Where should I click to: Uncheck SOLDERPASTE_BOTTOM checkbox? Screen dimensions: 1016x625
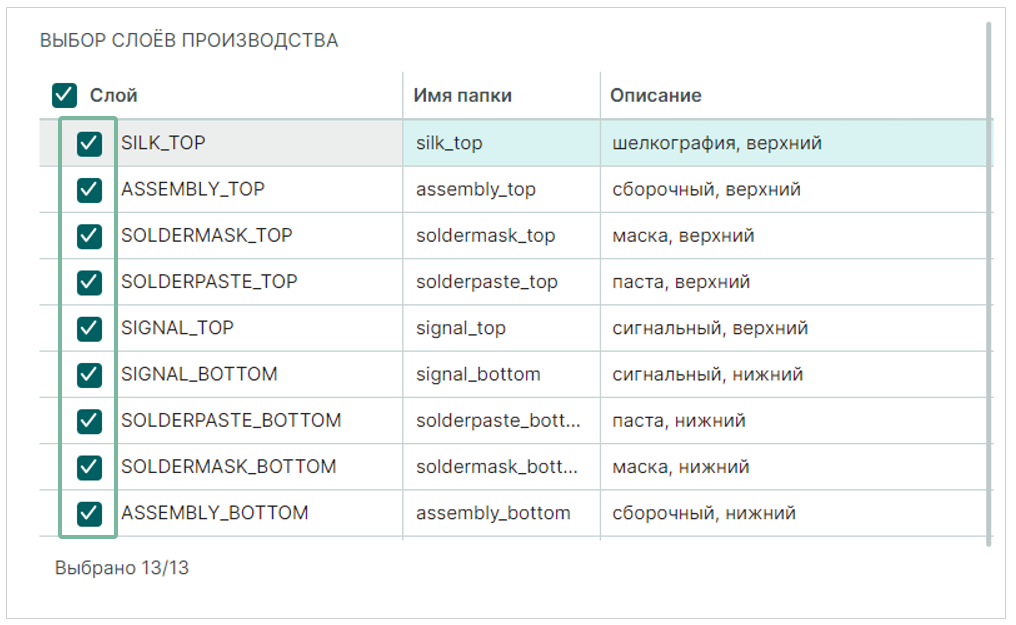coord(90,421)
